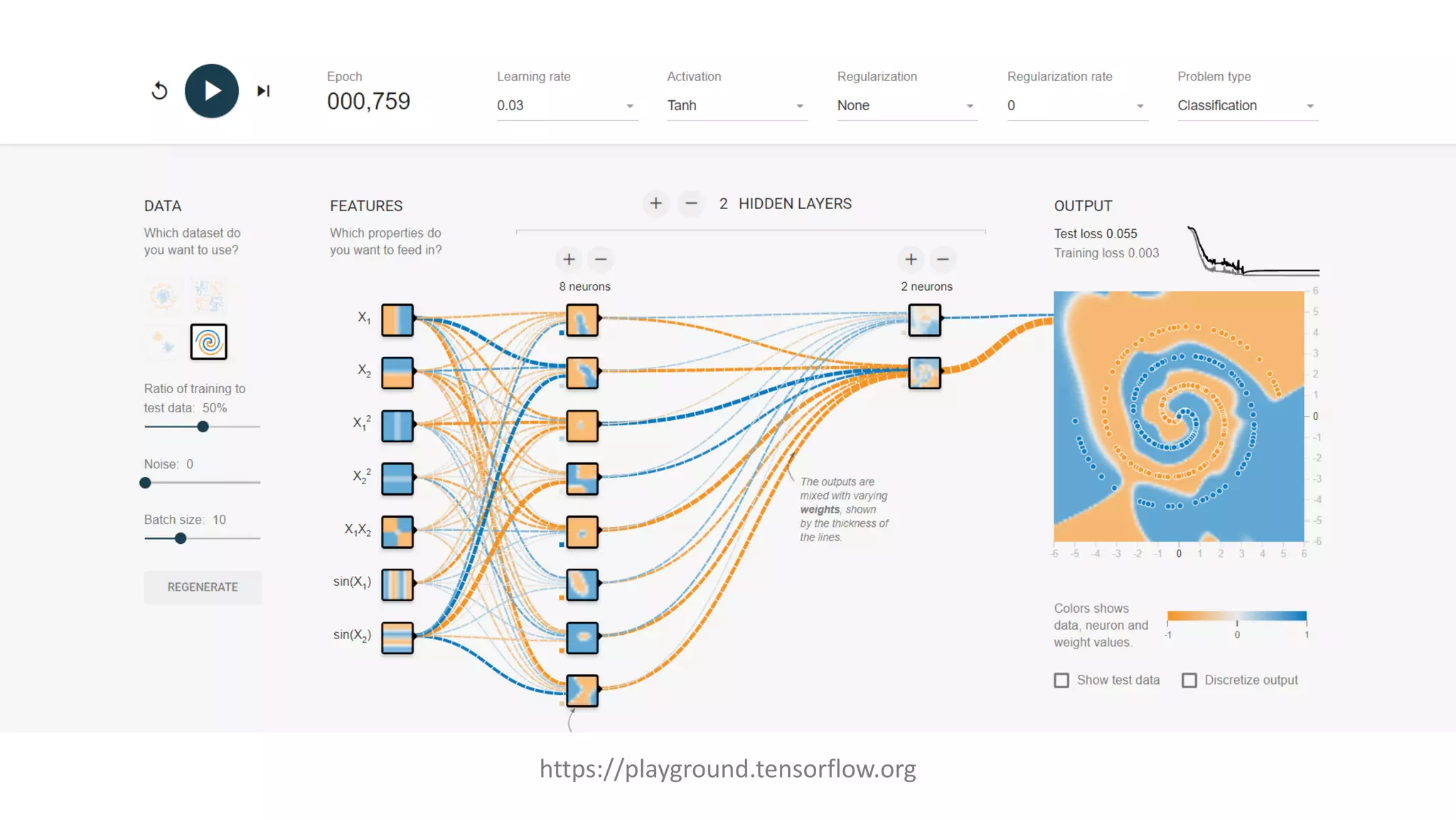Viewport: 1456px width, 819px height.
Task: Select the circle dataset thumbnail
Action: tap(163, 296)
